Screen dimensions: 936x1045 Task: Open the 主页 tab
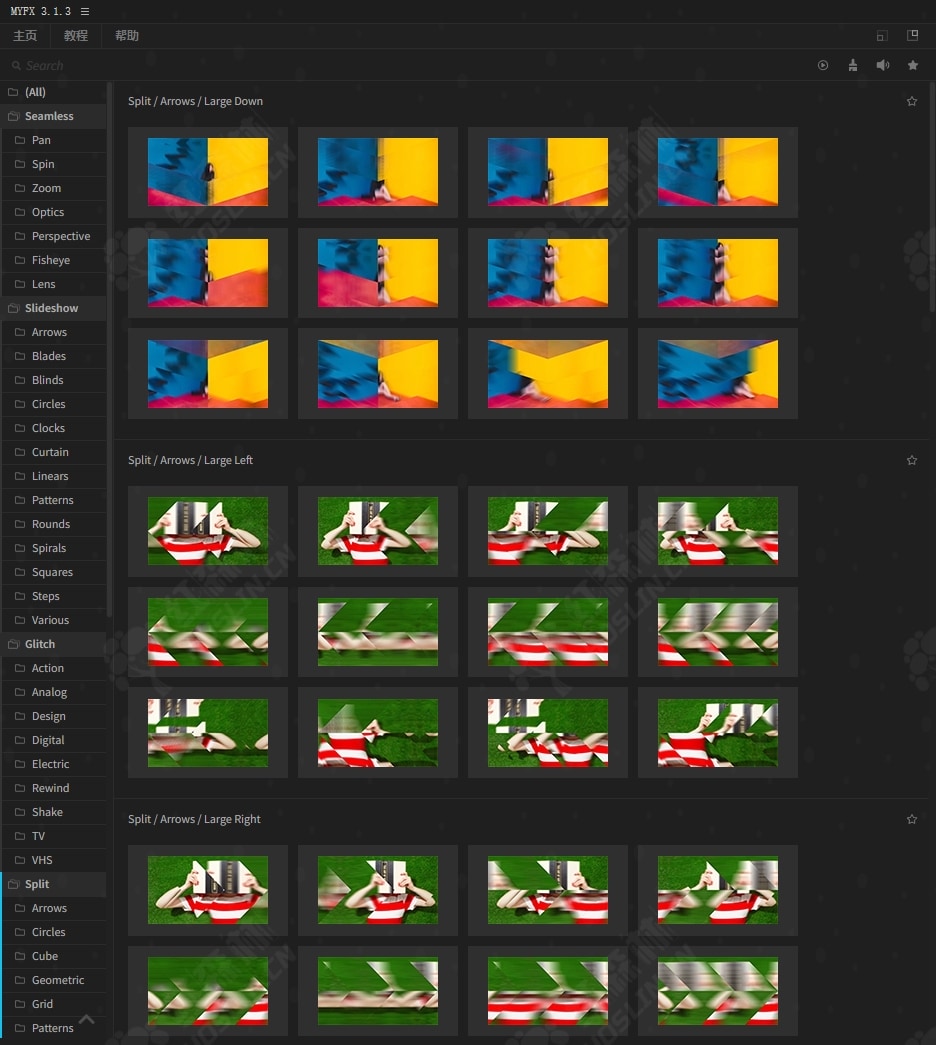coord(25,36)
